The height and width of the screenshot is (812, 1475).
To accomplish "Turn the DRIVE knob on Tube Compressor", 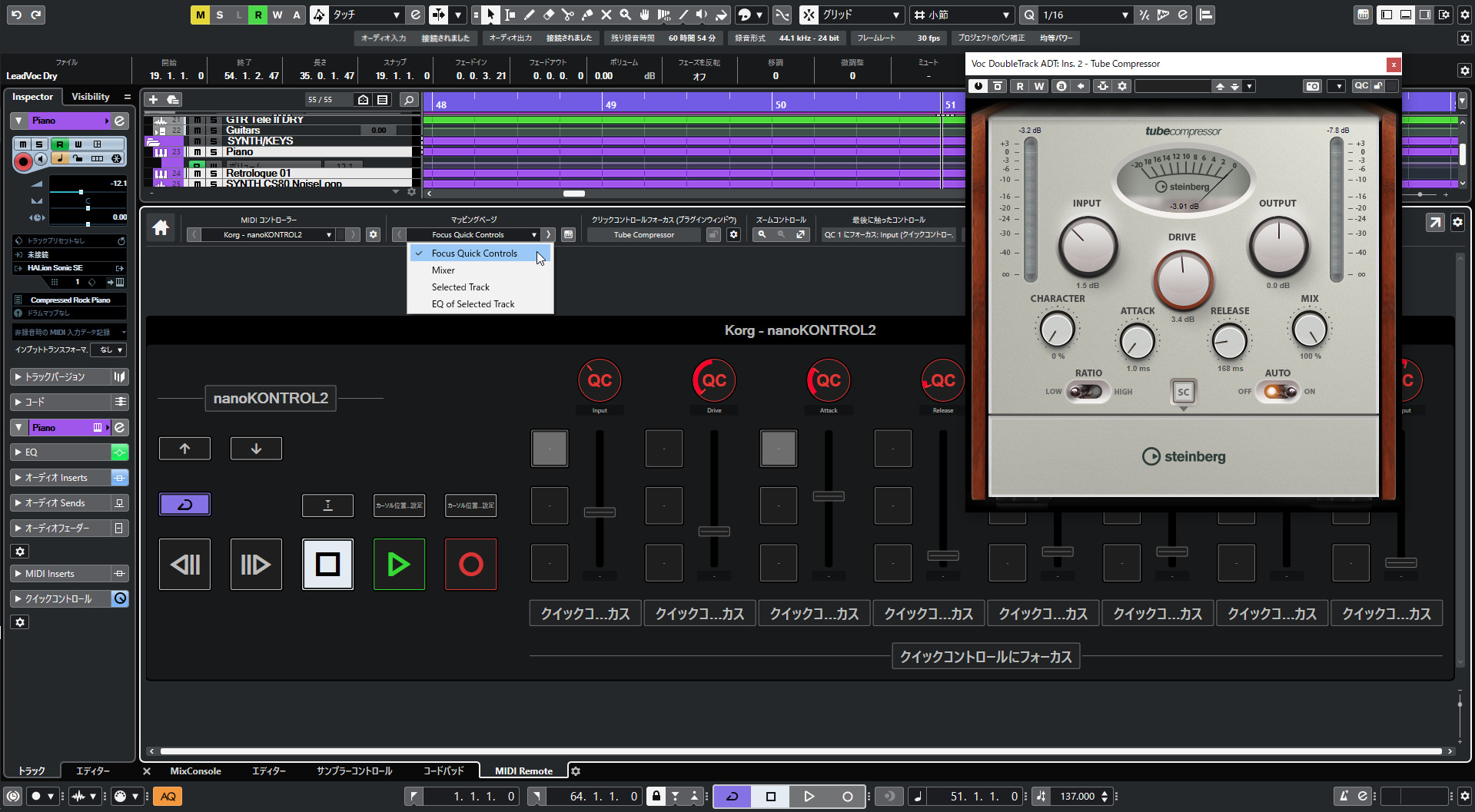I will click(1183, 280).
